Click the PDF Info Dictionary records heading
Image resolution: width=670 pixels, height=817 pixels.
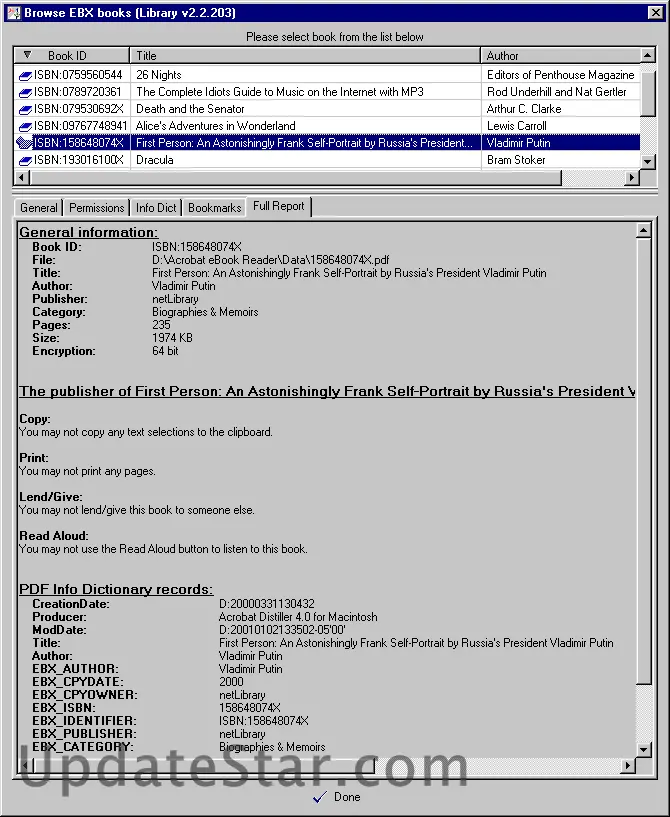pyautogui.click(x=116, y=589)
